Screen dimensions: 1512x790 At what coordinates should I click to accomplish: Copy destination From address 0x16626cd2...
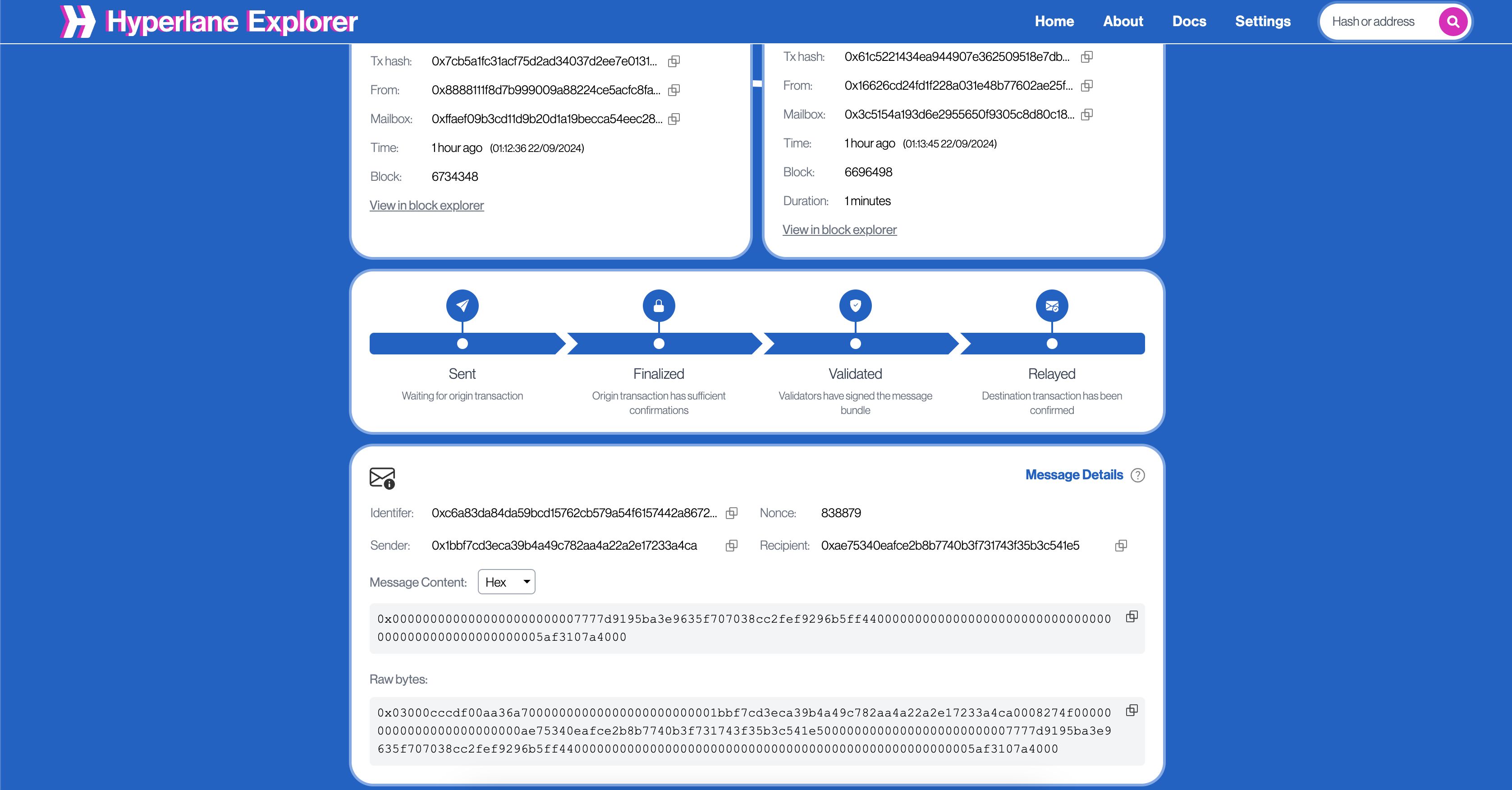(x=1086, y=86)
